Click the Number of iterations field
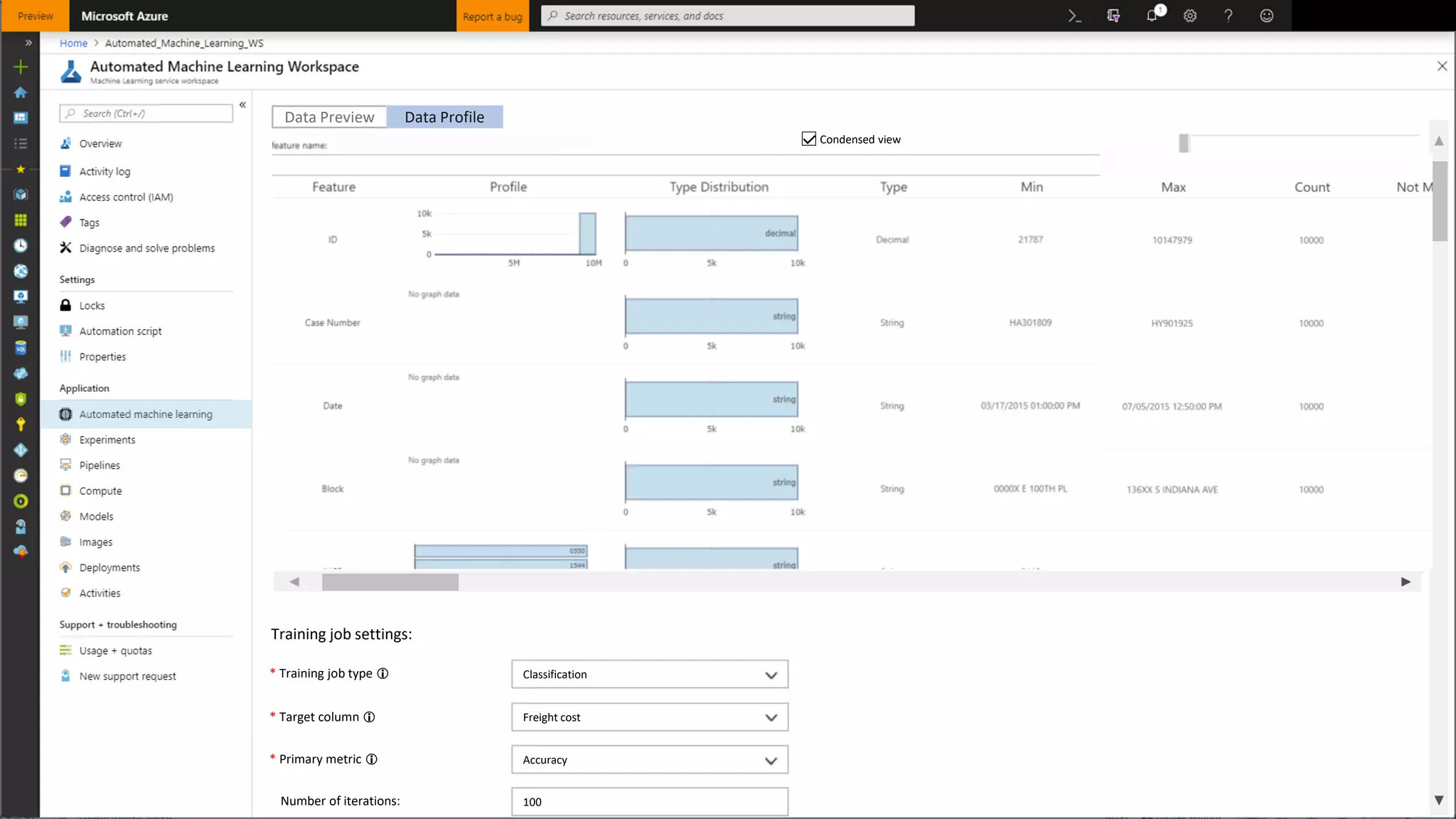Image resolution: width=1456 pixels, height=819 pixels. tap(650, 801)
